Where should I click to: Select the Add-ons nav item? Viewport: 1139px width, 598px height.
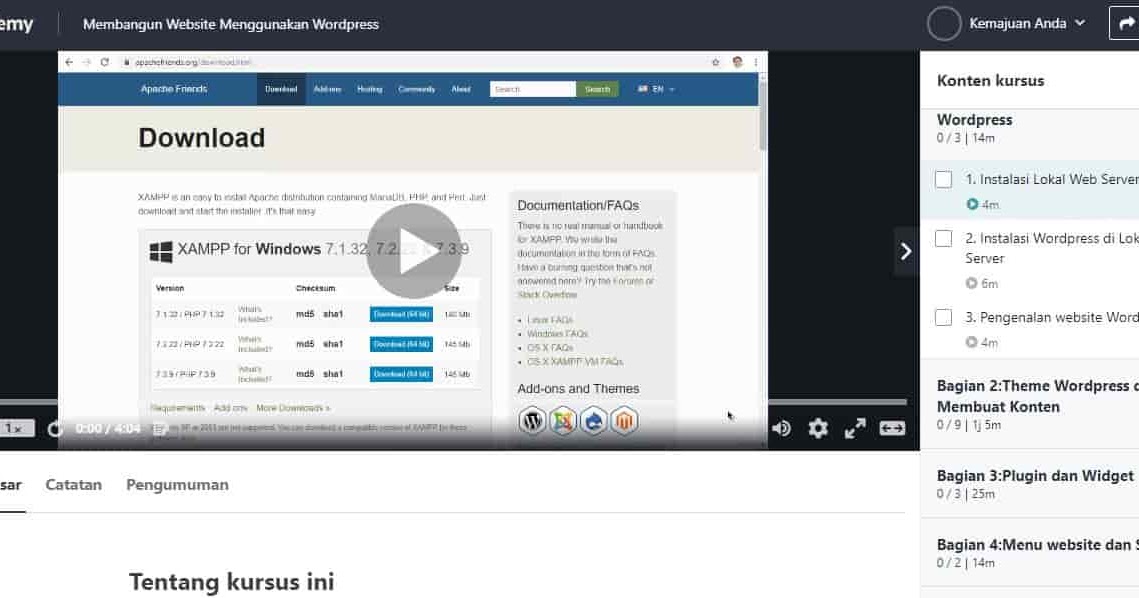[x=327, y=89]
